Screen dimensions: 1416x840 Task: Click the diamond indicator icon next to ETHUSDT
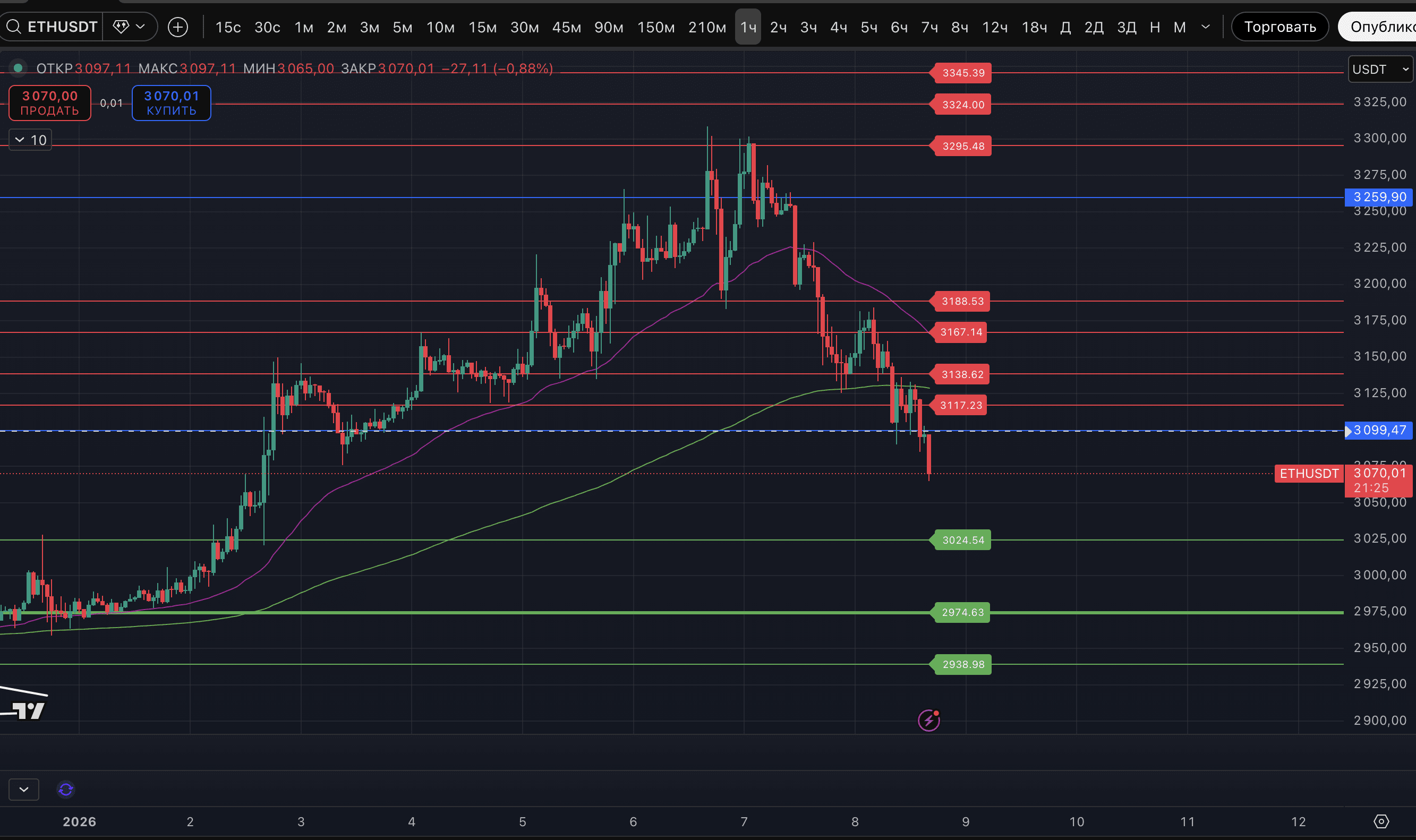(x=121, y=27)
